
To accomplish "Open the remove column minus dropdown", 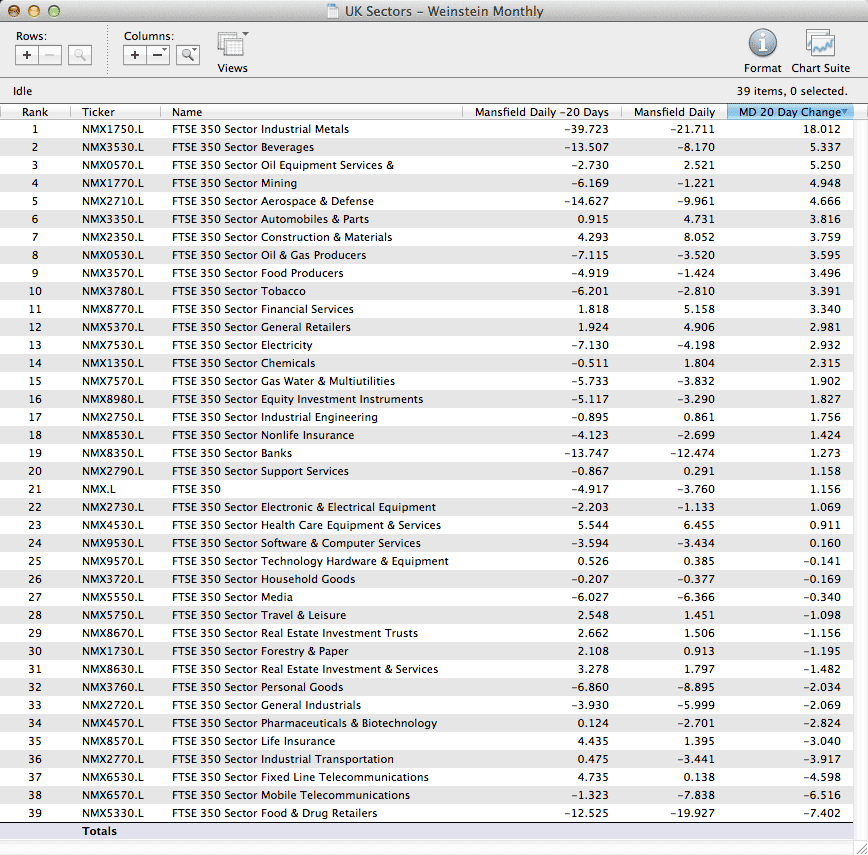I will tap(159, 55).
